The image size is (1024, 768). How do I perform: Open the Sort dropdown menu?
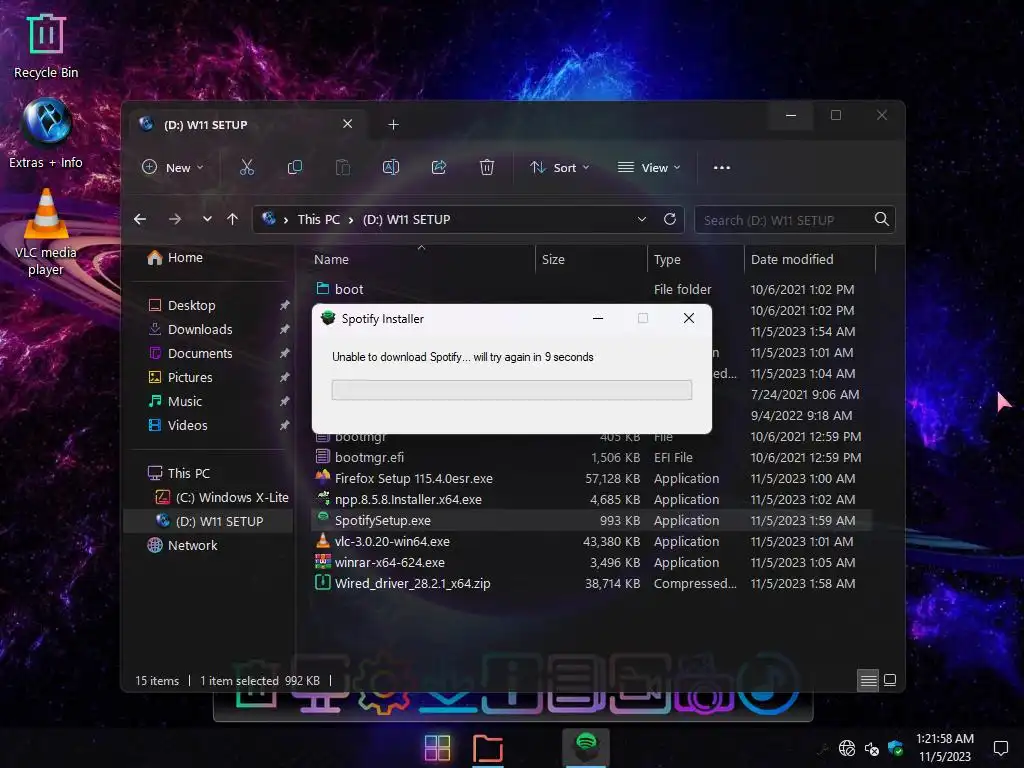coord(560,168)
